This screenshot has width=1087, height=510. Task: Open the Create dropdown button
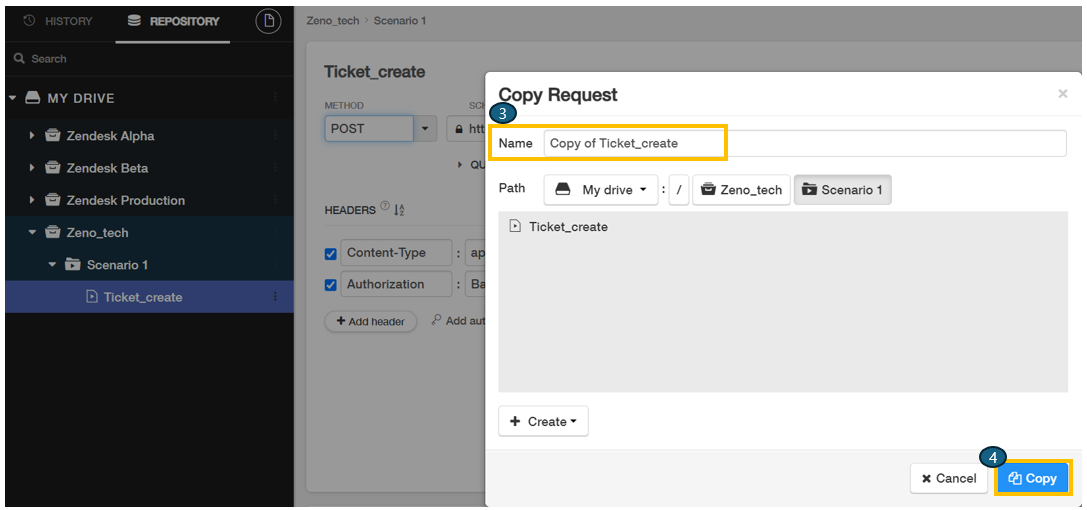point(544,421)
